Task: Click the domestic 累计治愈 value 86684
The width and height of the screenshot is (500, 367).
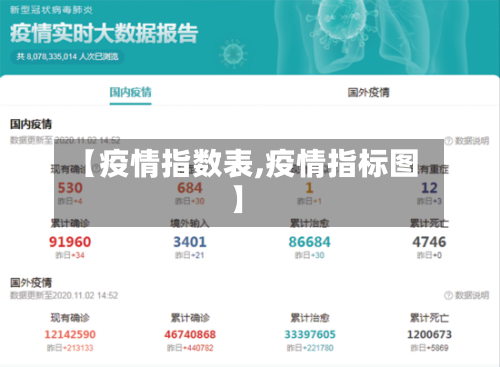Action: click(x=309, y=242)
